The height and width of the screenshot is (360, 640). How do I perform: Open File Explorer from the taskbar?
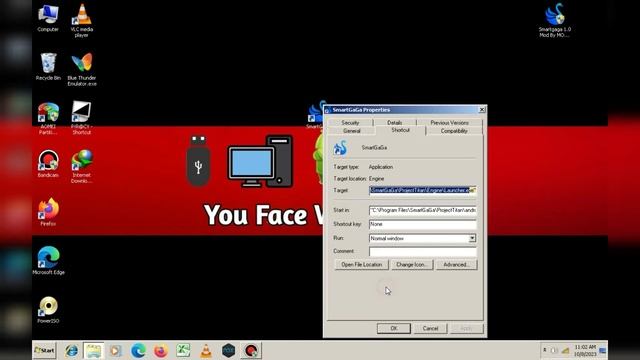point(93,351)
